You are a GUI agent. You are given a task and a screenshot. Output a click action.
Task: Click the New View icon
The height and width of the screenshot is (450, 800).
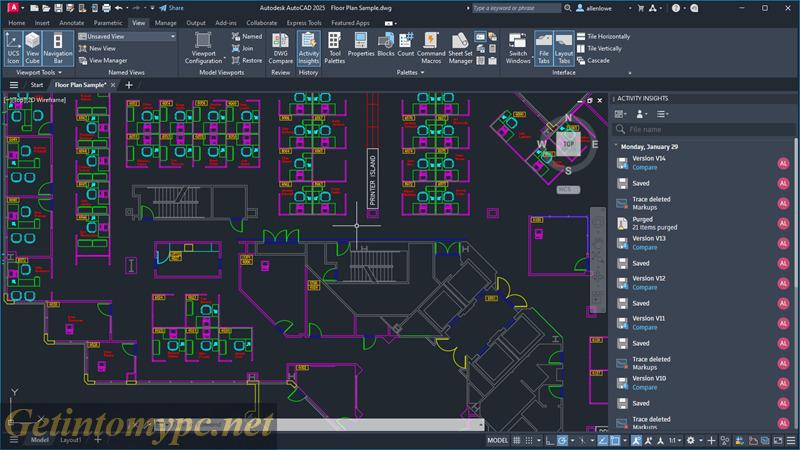[x=83, y=48]
